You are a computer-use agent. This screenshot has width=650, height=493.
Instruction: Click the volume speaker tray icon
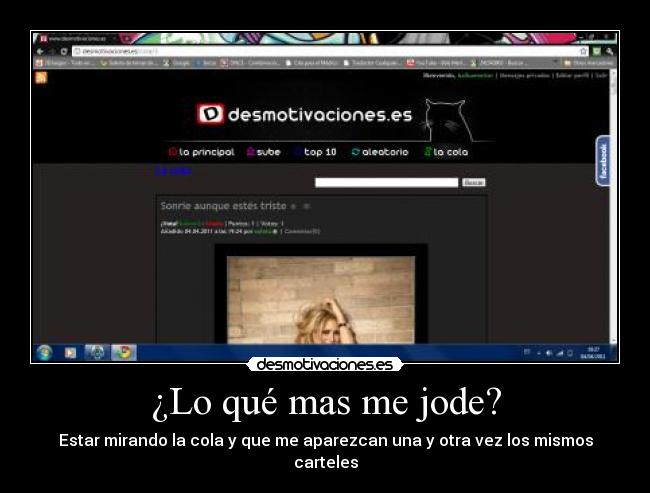click(x=549, y=353)
